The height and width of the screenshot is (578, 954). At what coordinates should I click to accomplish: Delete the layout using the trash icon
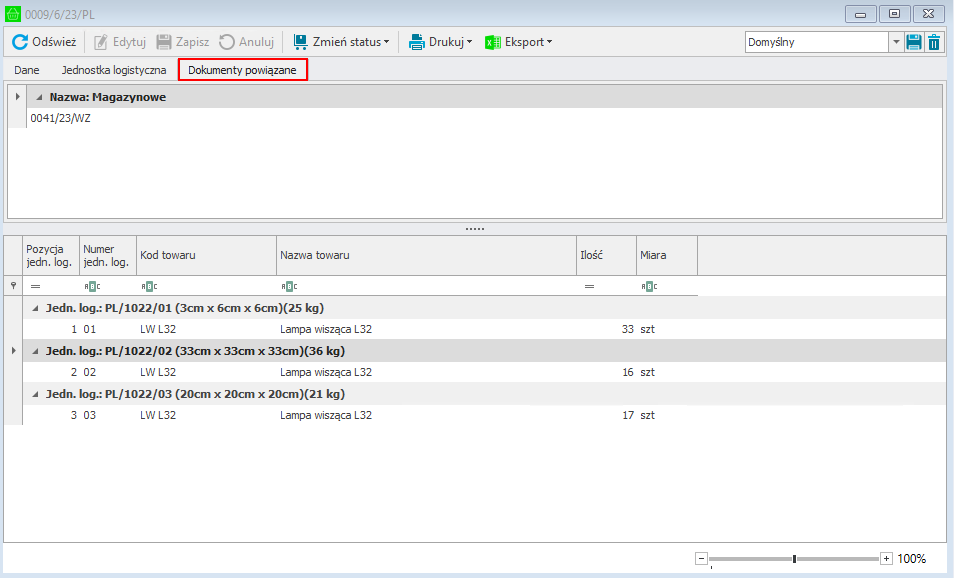[934, 42]
